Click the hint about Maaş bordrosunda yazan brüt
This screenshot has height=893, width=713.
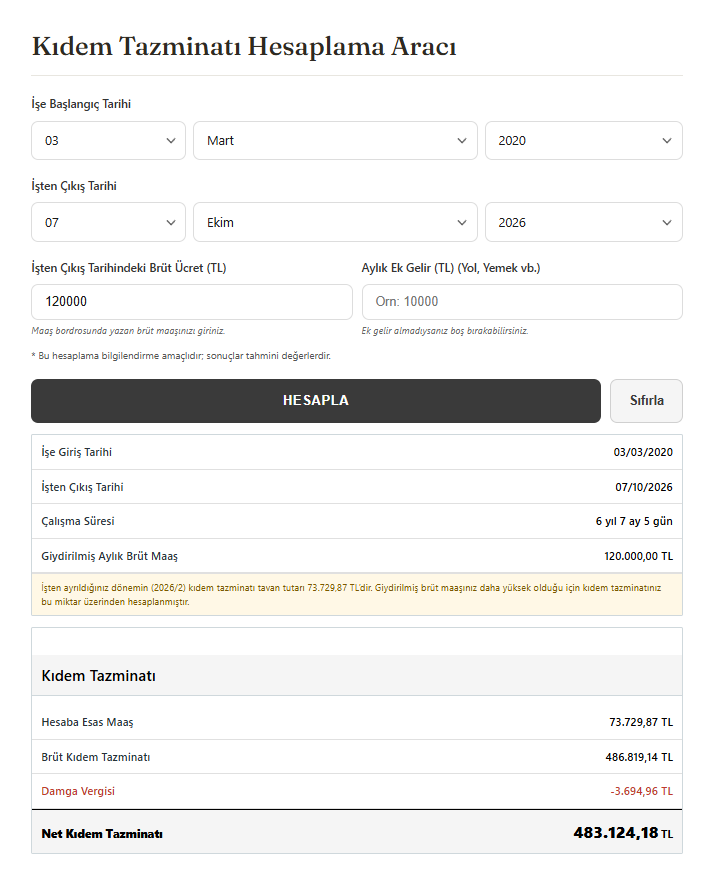pos(128,331)
